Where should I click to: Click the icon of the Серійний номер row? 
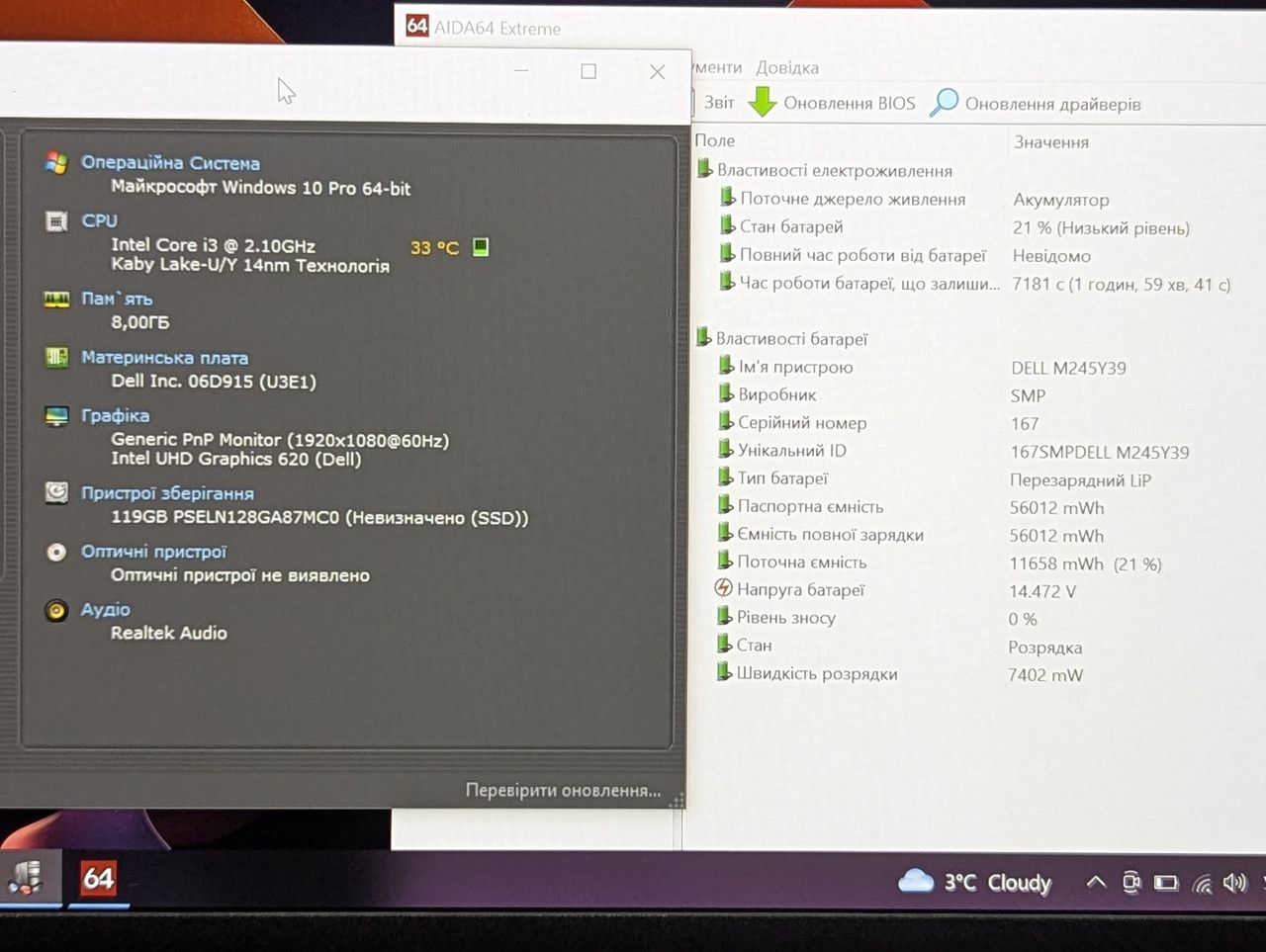pos(726,421)
